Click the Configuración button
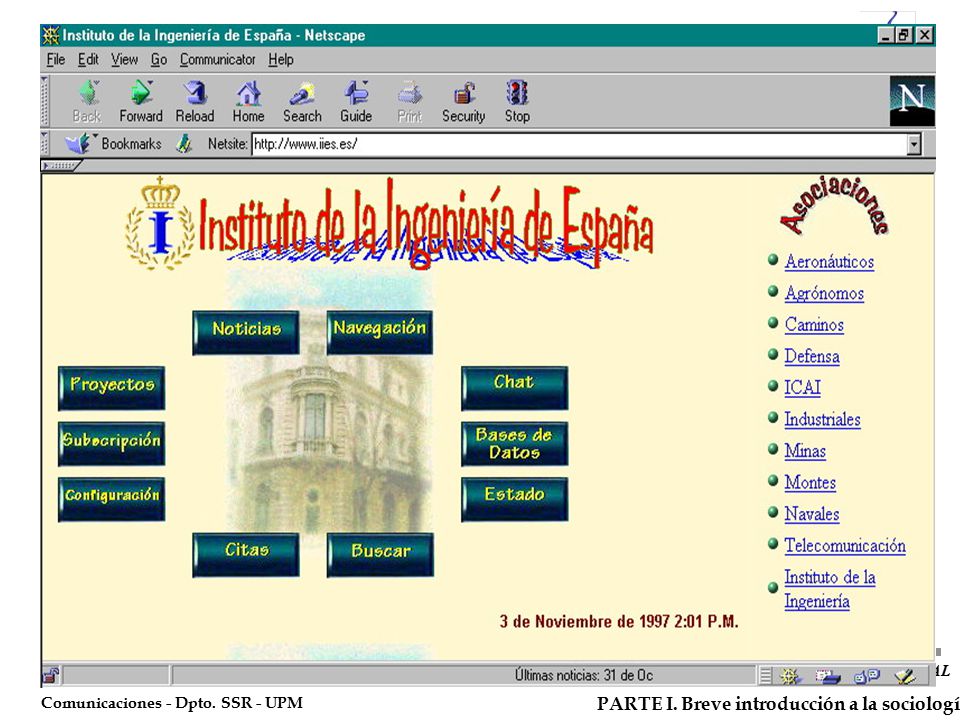This screenshot has width=960, height=720. tap(111, 499)
